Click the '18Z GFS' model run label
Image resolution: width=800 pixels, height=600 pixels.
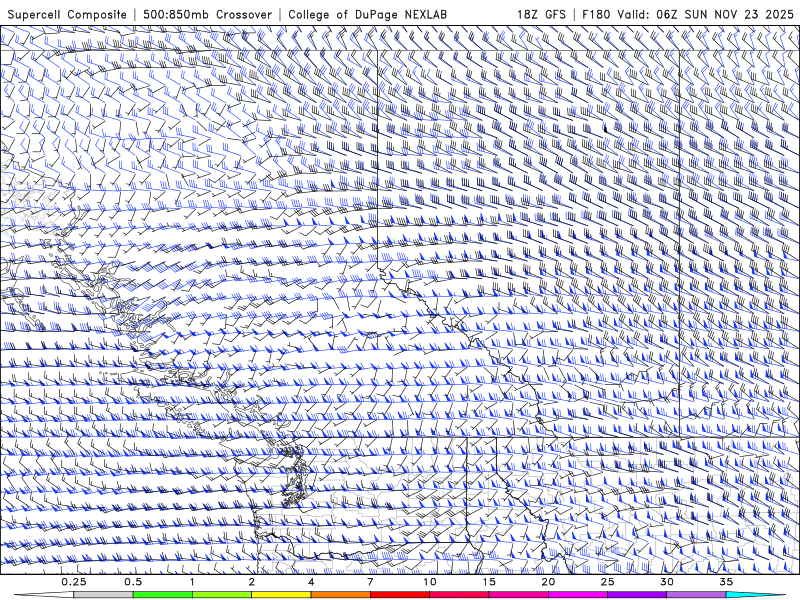541,14
